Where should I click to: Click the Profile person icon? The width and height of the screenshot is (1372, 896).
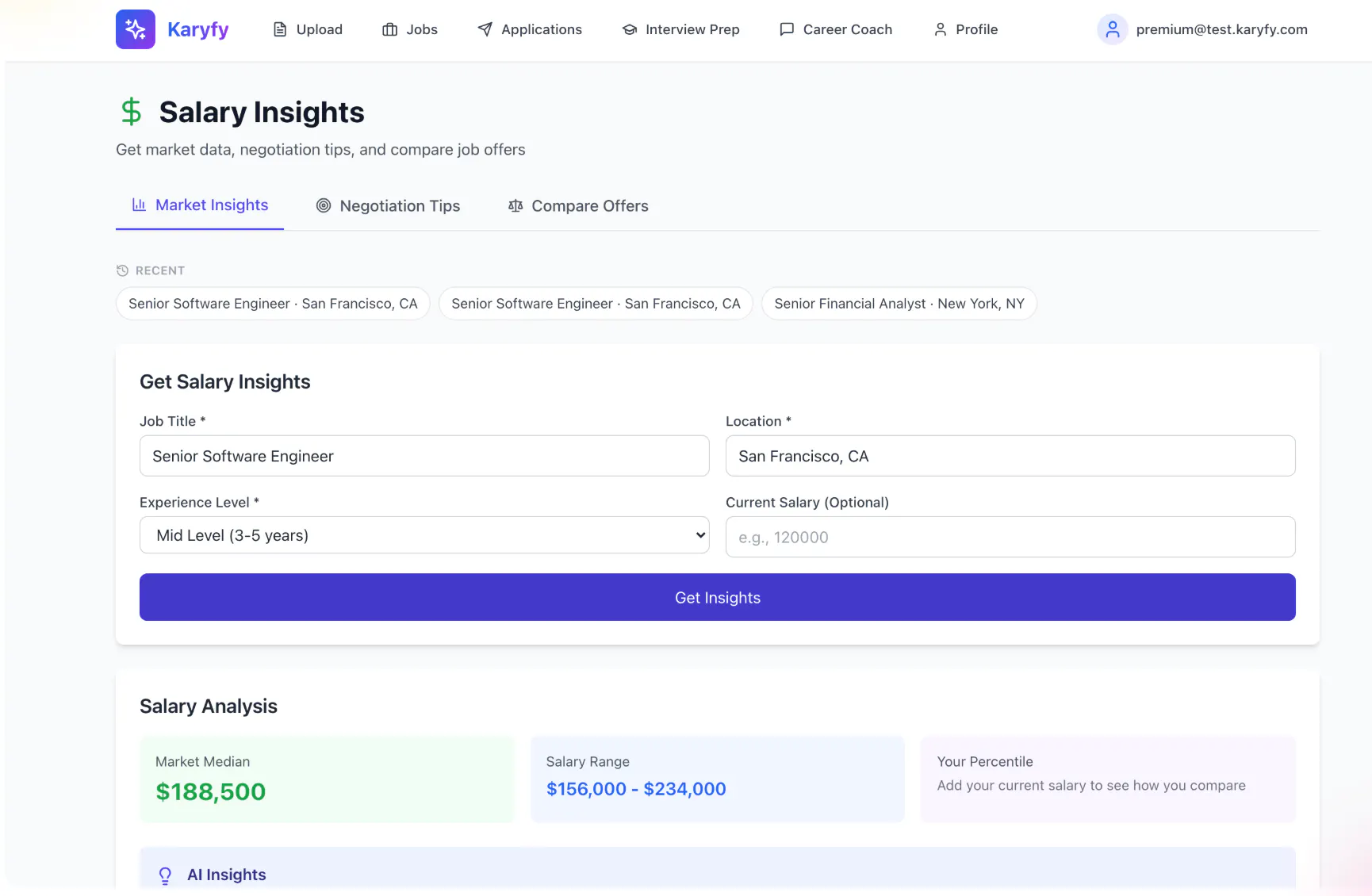[x=941, y=29]
